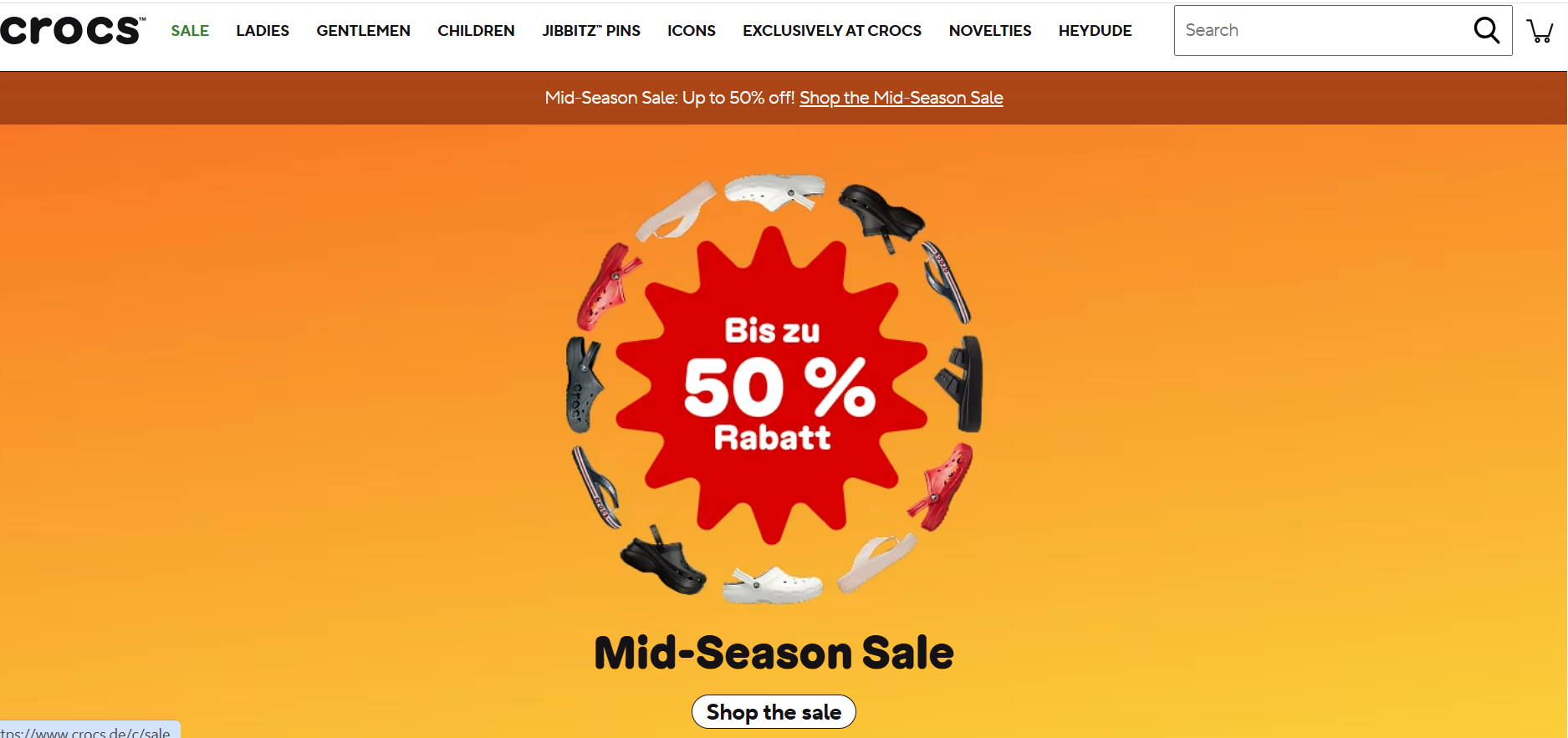This screenshot has height=738, width=1568.
Task: Click the search magnifier icon
Action: click(1486, 30)
